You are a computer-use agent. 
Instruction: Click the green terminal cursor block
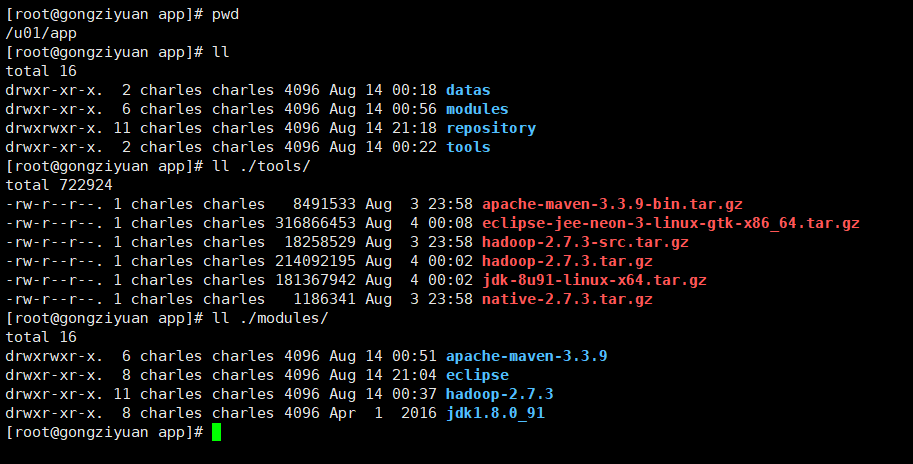pyautogui.click(x=217, y=433)
